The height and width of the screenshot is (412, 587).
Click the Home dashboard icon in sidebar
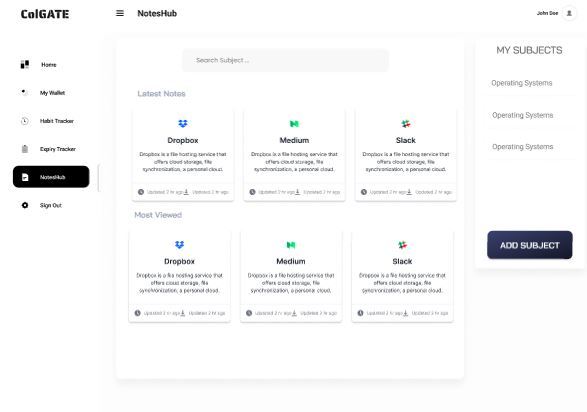pos(25,64)
